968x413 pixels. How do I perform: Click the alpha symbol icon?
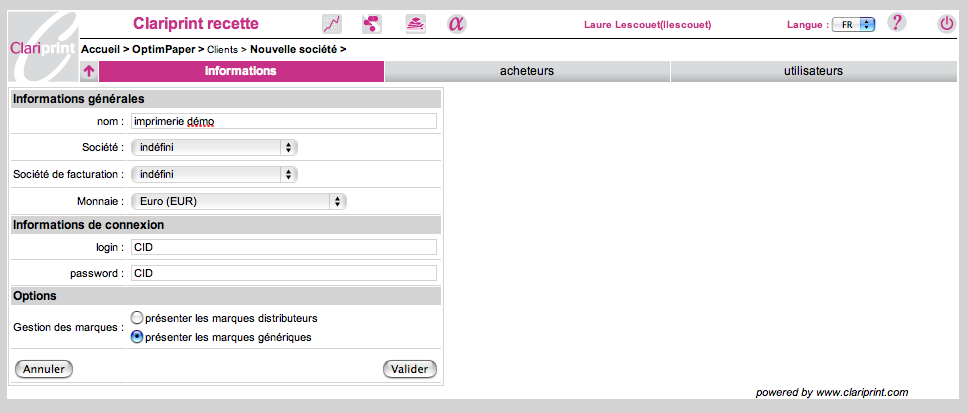coord(456,24)
